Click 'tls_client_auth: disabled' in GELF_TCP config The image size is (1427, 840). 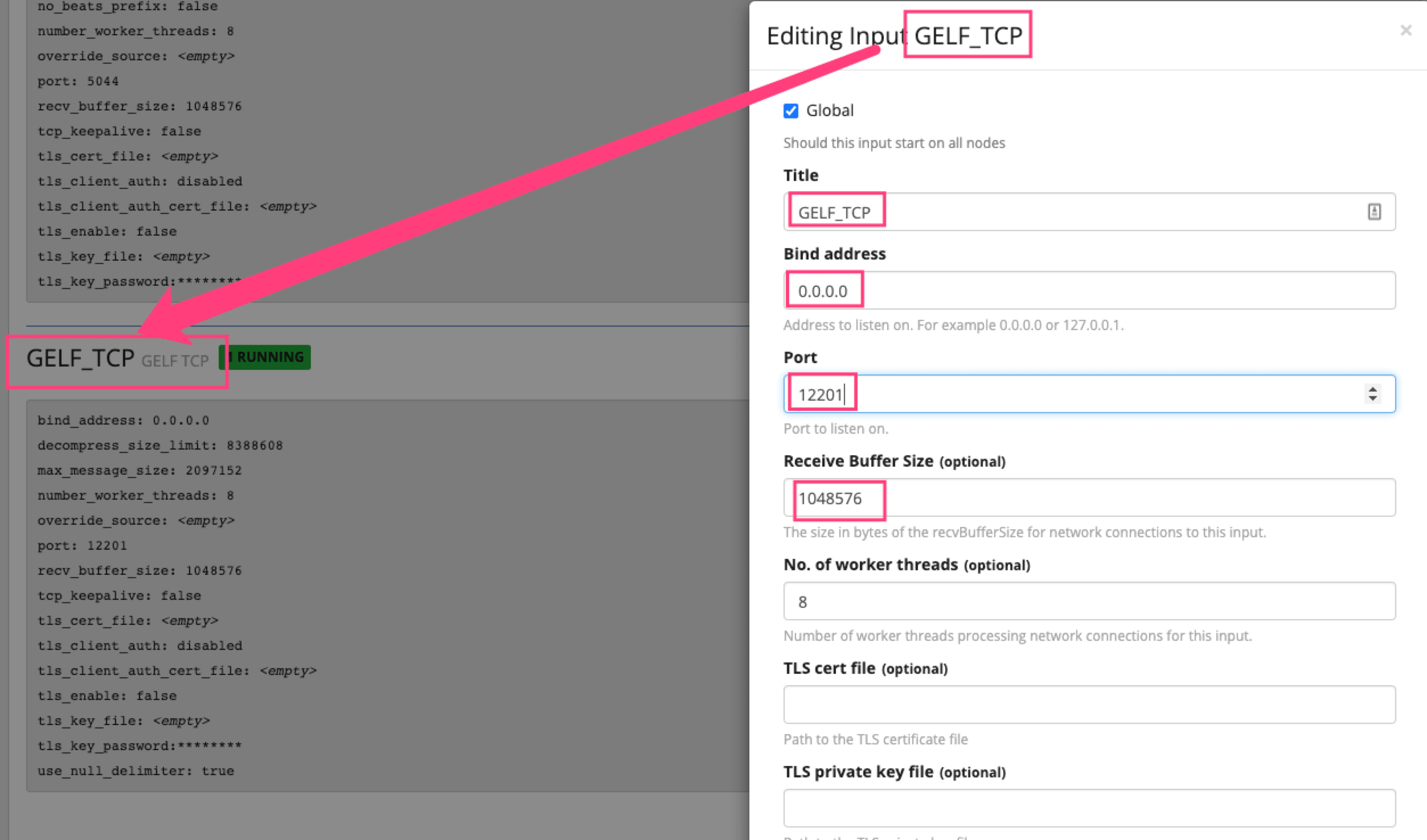(140, 645)
